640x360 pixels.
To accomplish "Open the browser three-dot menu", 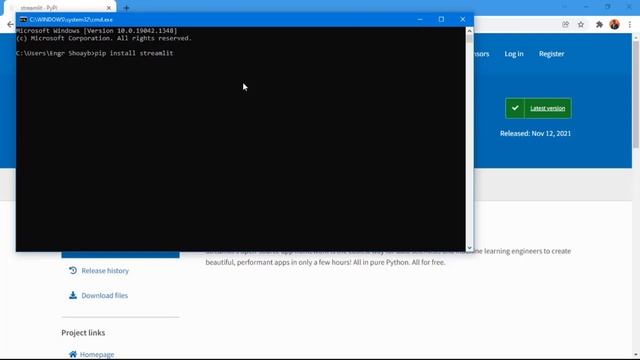I will [x=630, y=24].
